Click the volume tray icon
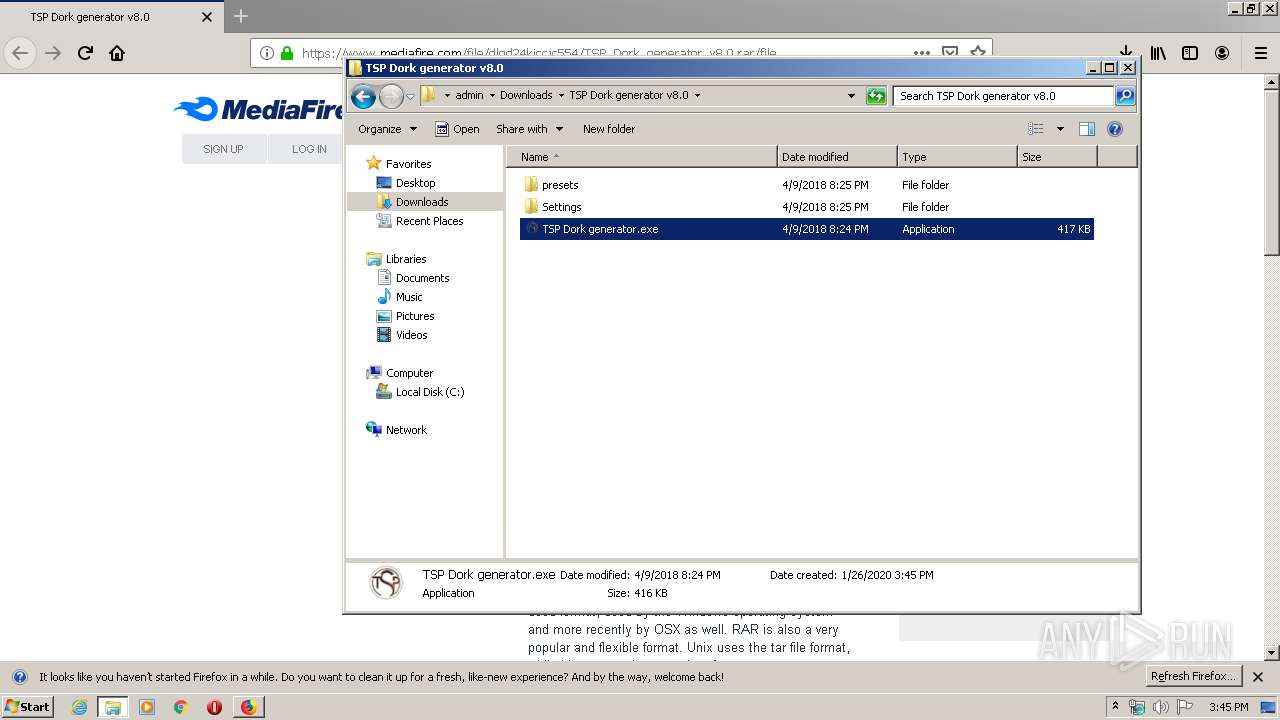Viewport: 1280px width, 720px height. [1161, 707]
